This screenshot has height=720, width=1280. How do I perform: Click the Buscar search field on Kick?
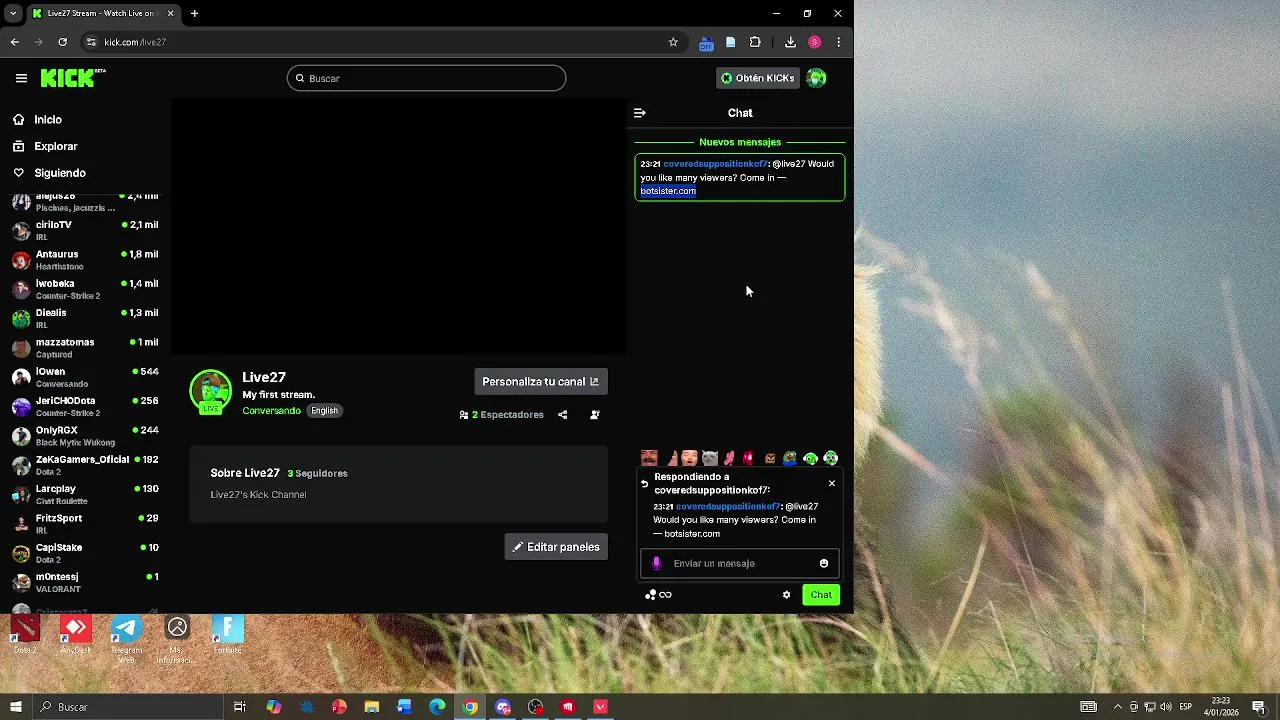426,78
